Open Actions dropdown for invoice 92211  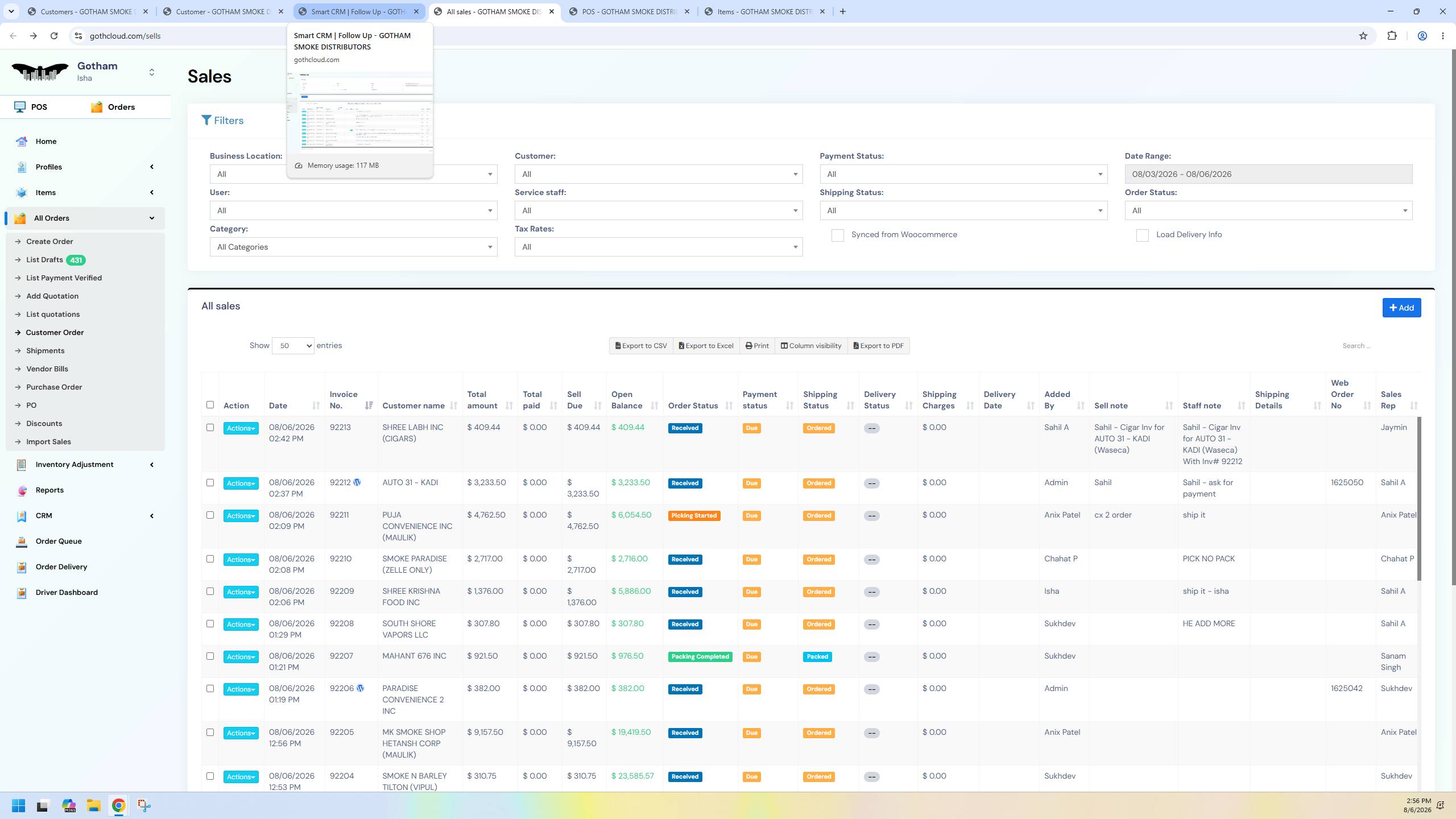(241, 516)
